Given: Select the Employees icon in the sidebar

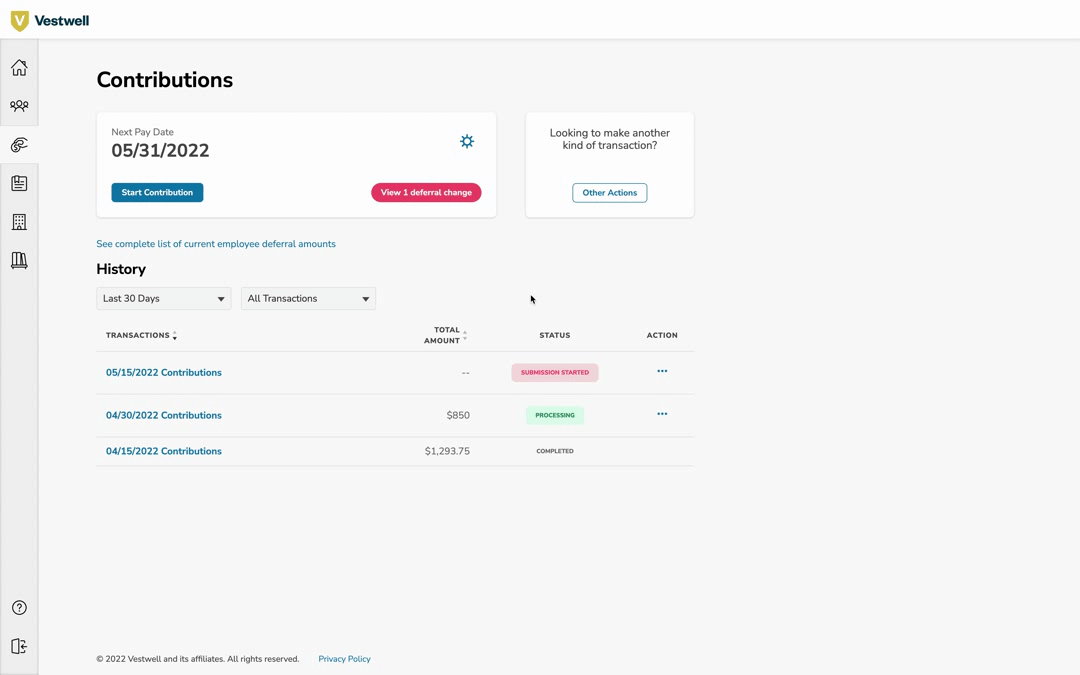Looking at the screenshot, I should click(x=18, y=105).
